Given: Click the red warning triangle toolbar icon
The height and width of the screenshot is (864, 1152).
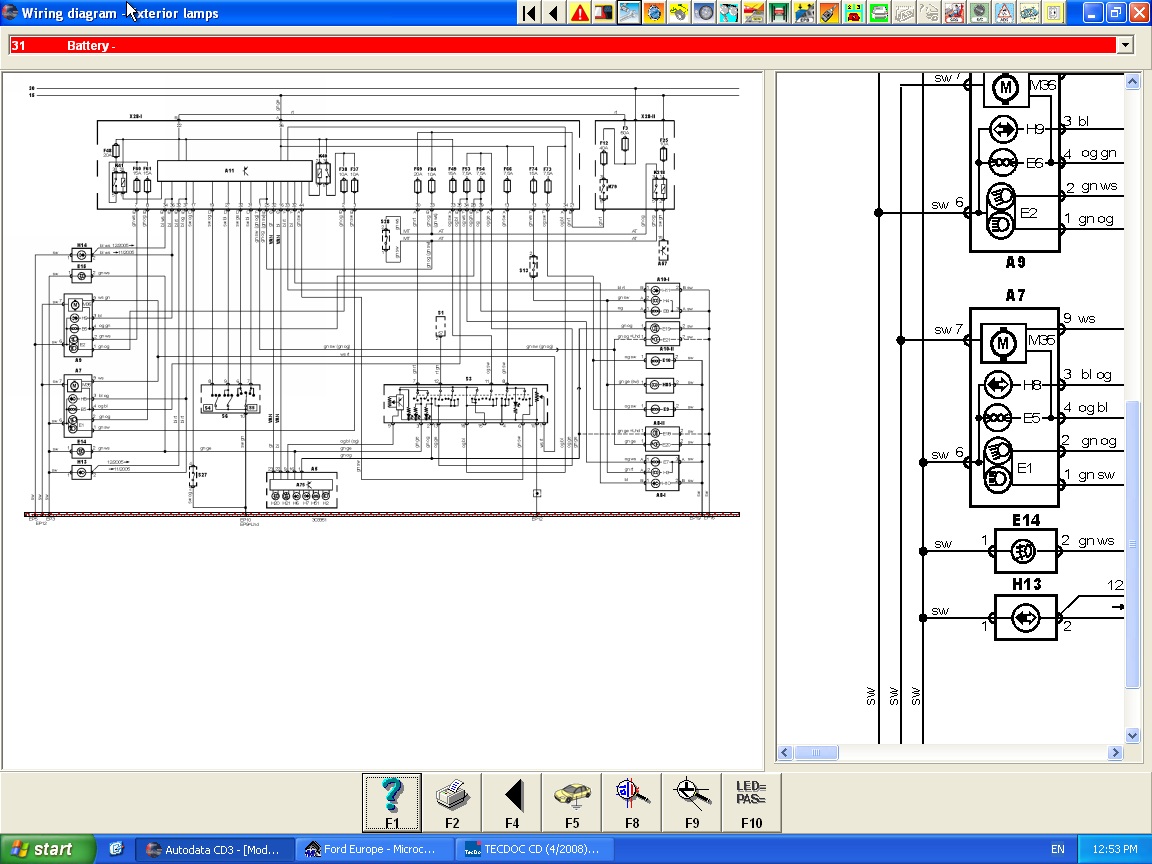Looking at the screenshot, I should (579, 13).
